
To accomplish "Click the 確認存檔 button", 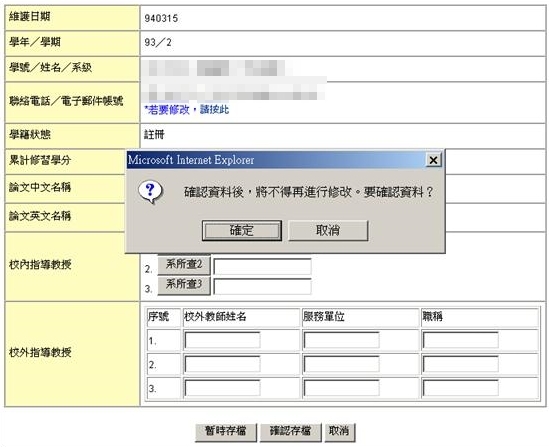I will (x=290, y=432).
